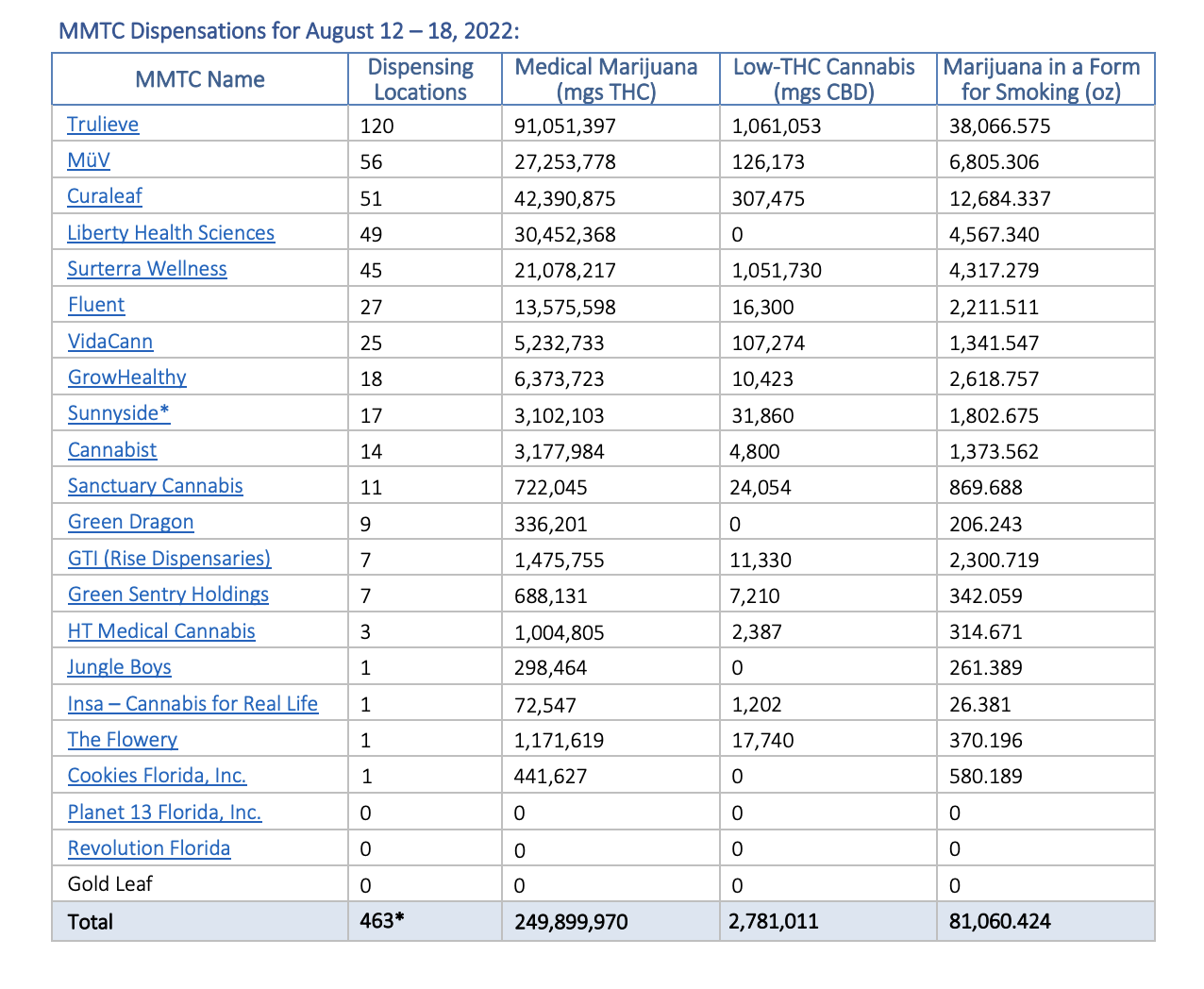The image size is (1204, 989).
Task: Select Trulieve's smoking value 38,066.575
Action: point(1000,126)
